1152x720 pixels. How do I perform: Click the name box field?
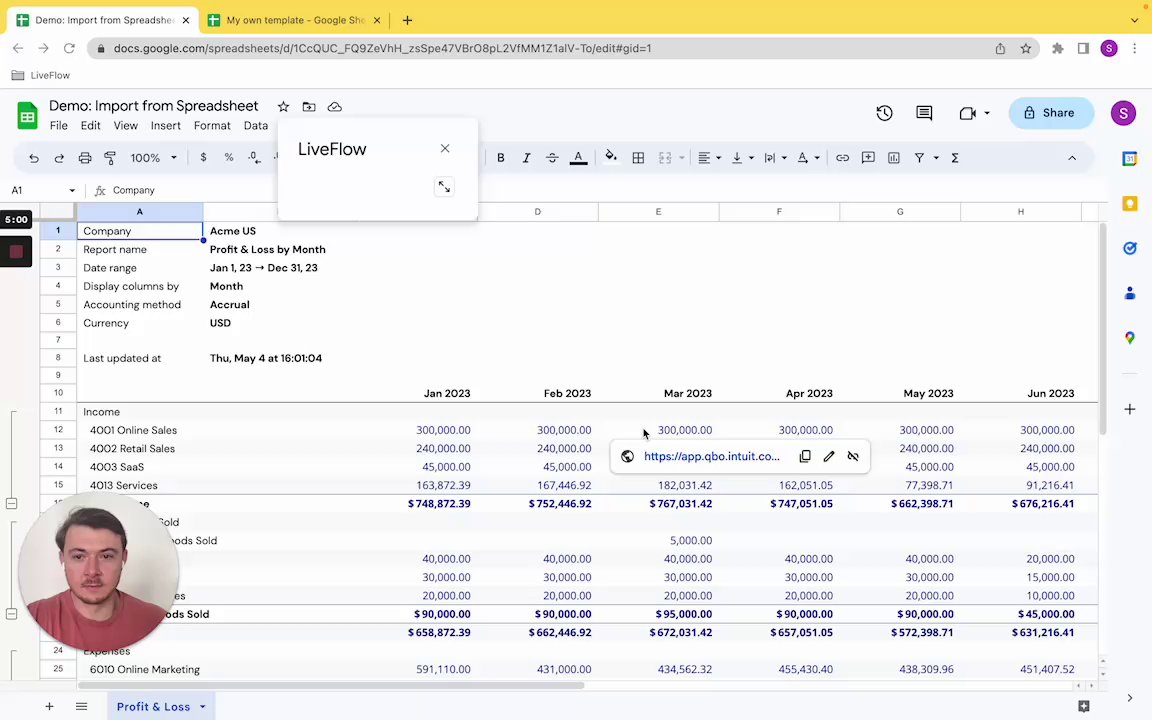pyautogui.click(x=43, y=190)
